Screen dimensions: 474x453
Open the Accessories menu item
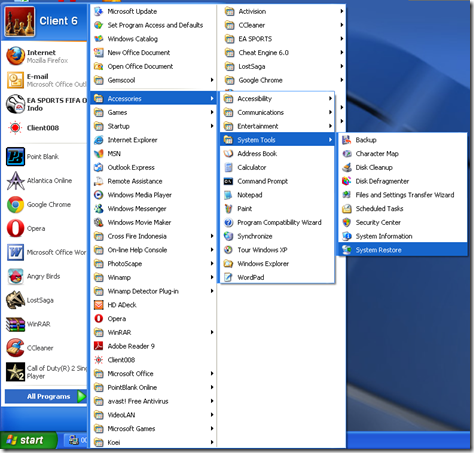click(x=154, y=99)
